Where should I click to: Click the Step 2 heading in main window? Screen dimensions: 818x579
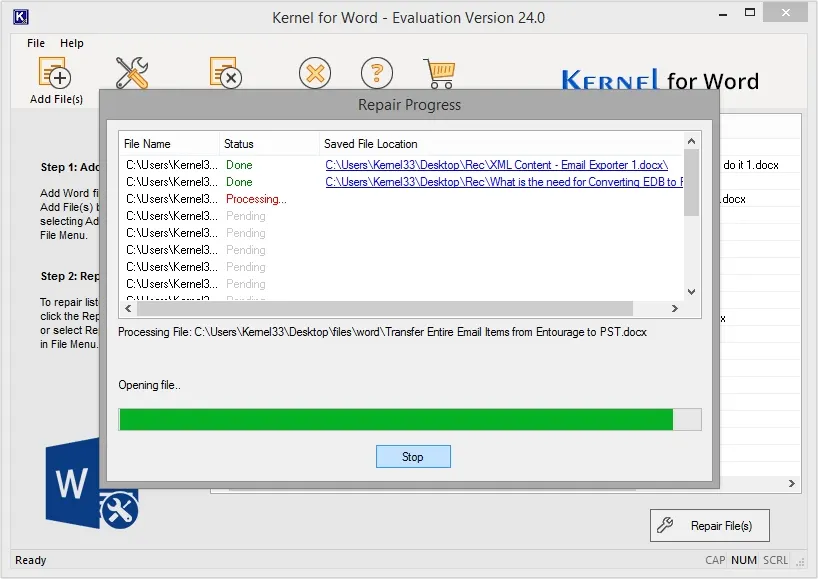tap(69, 276)
